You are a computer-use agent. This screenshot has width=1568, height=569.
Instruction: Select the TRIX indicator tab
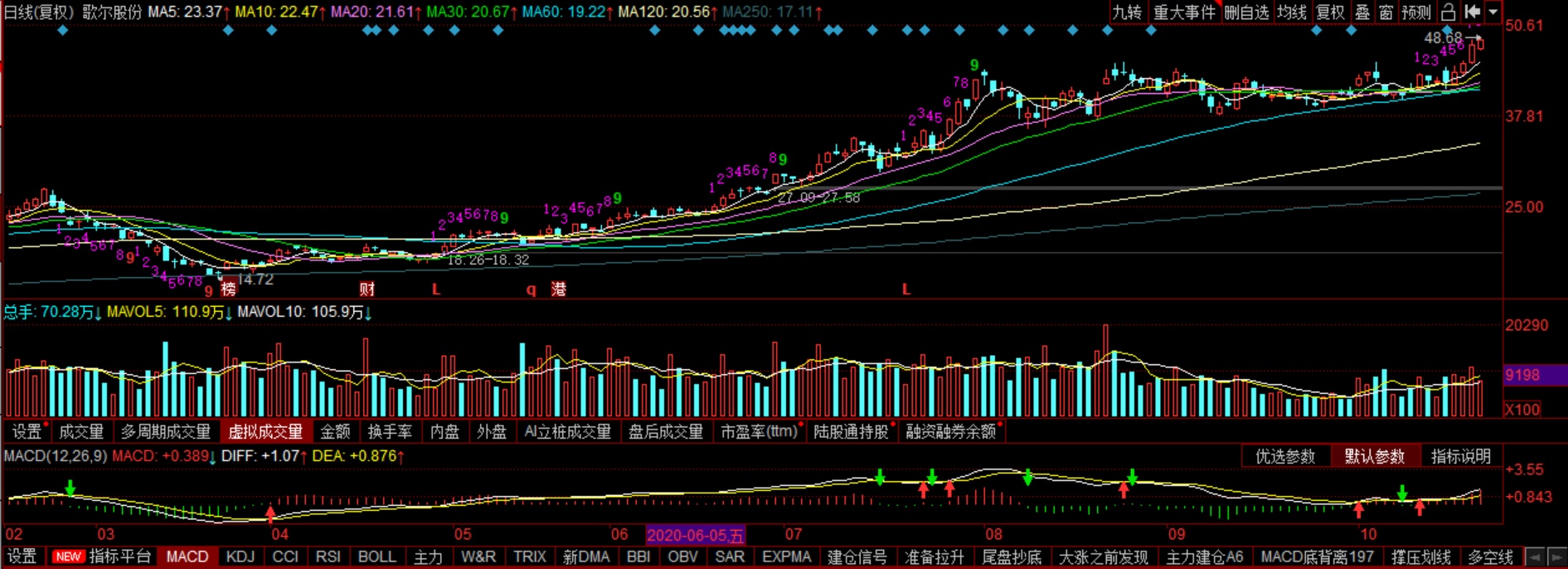pos(530,557)
